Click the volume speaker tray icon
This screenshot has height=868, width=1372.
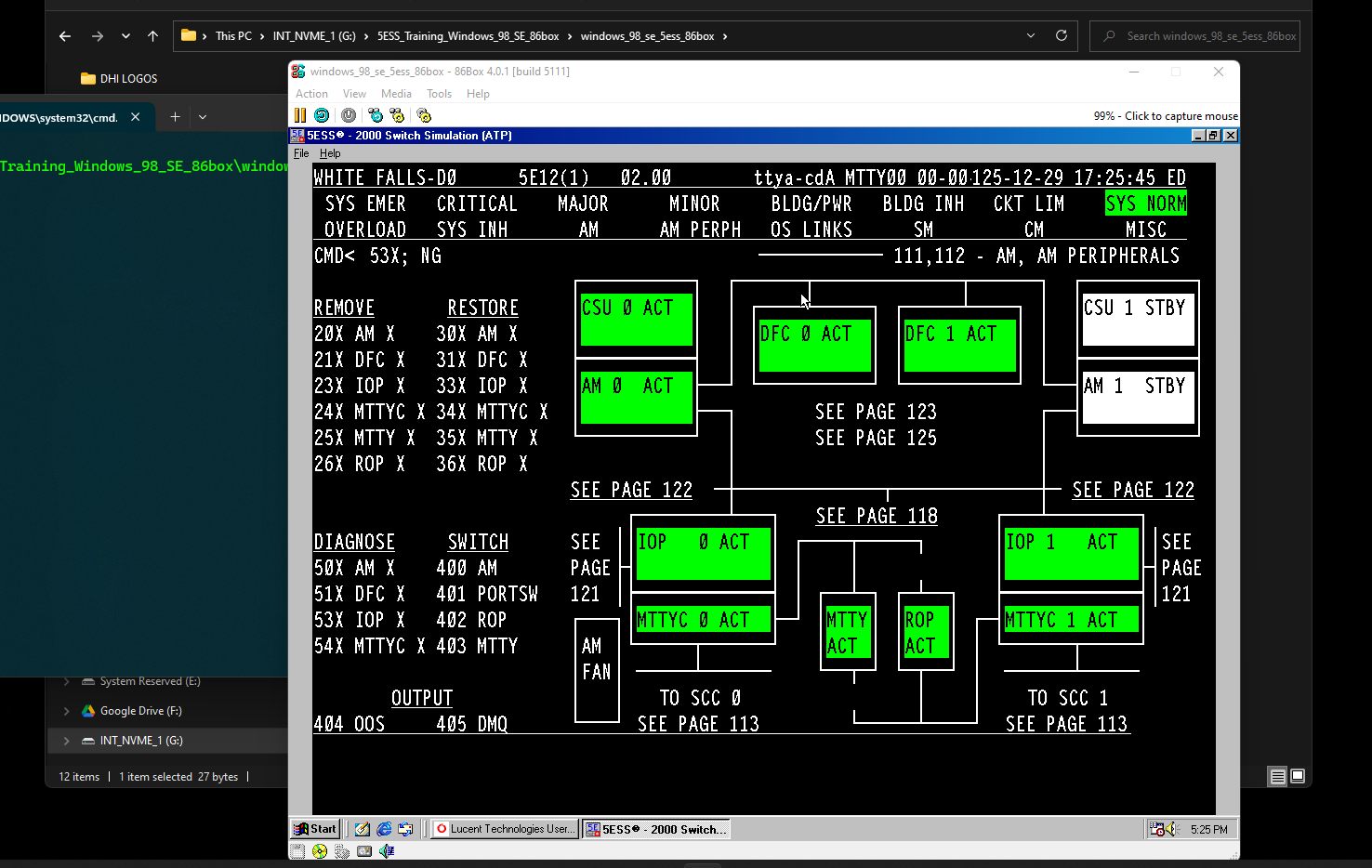1171,829
